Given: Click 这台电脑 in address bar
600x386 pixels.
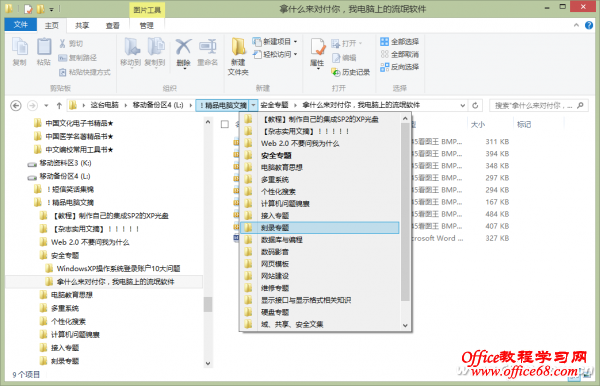Looking at the screenshot, I should coord(104,105).
